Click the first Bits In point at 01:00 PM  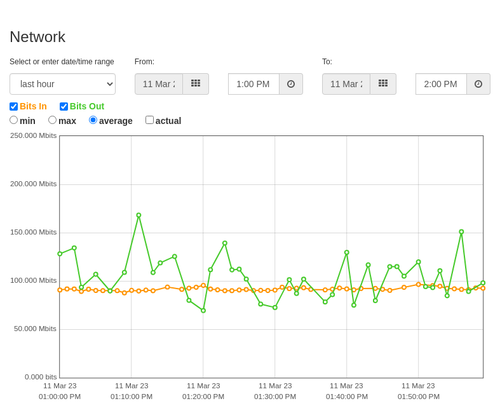tap(60, 290)
